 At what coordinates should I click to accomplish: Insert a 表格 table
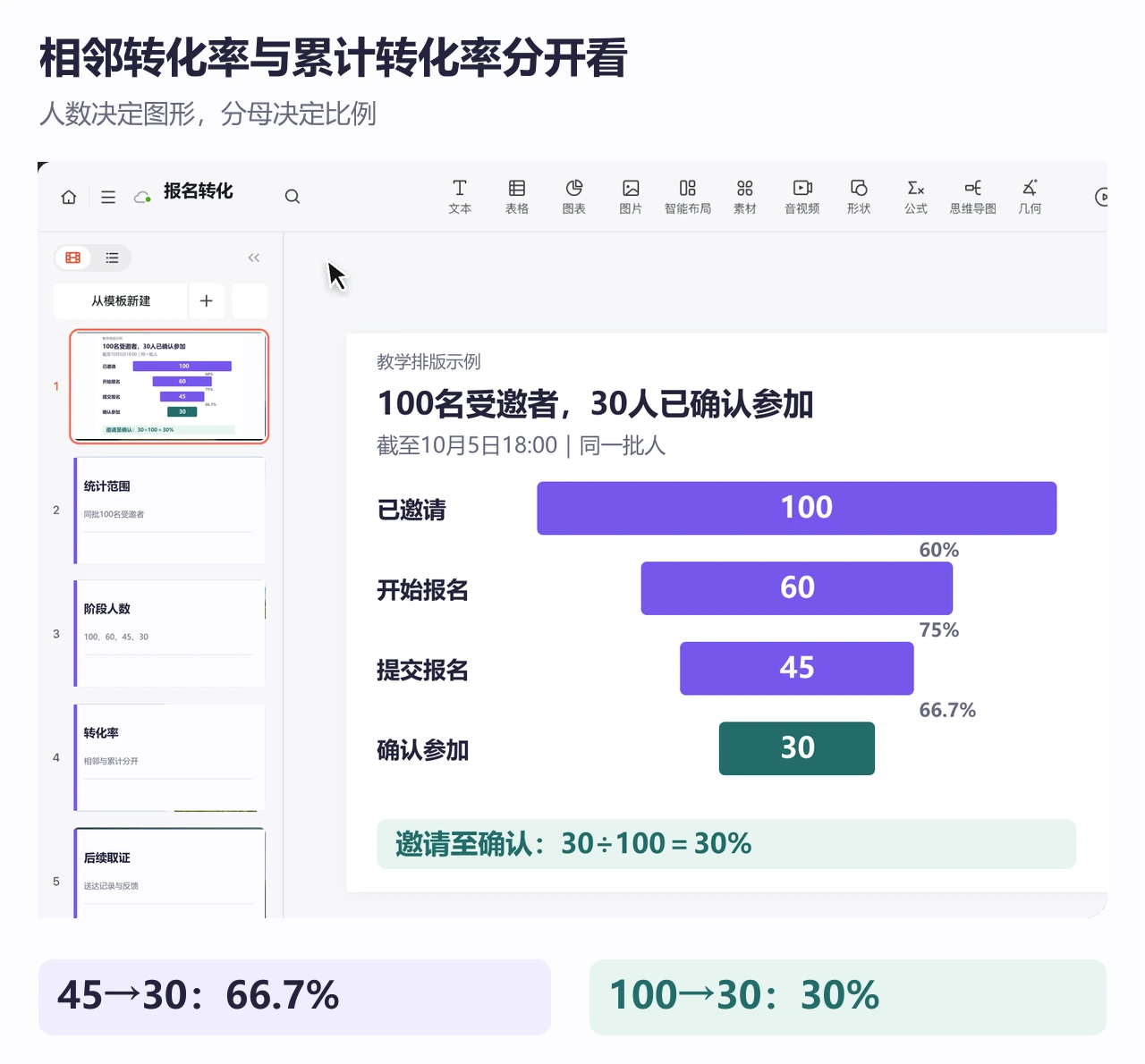pyautogui.click(x=517, y=197)
